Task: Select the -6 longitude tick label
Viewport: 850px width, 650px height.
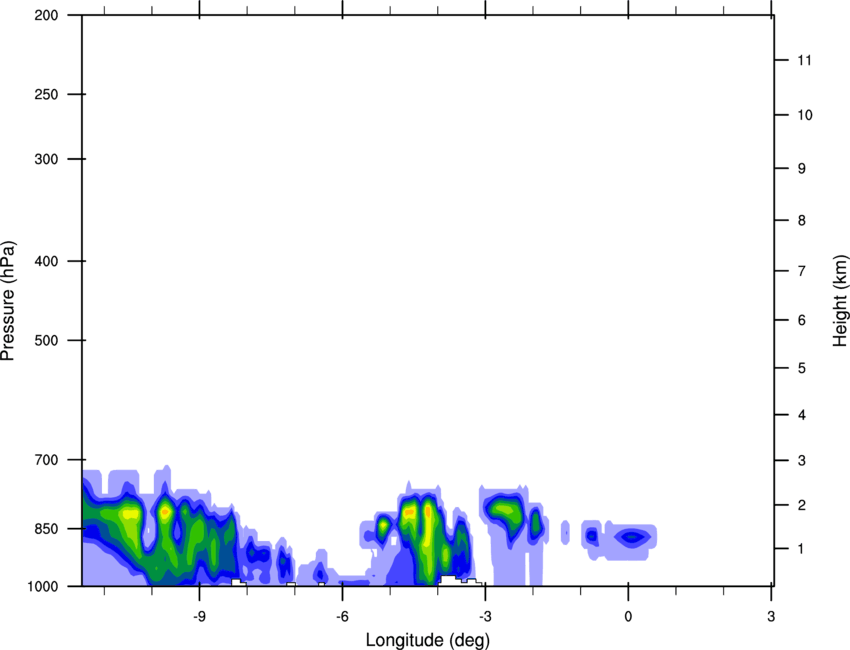Action: click(342, 613)
